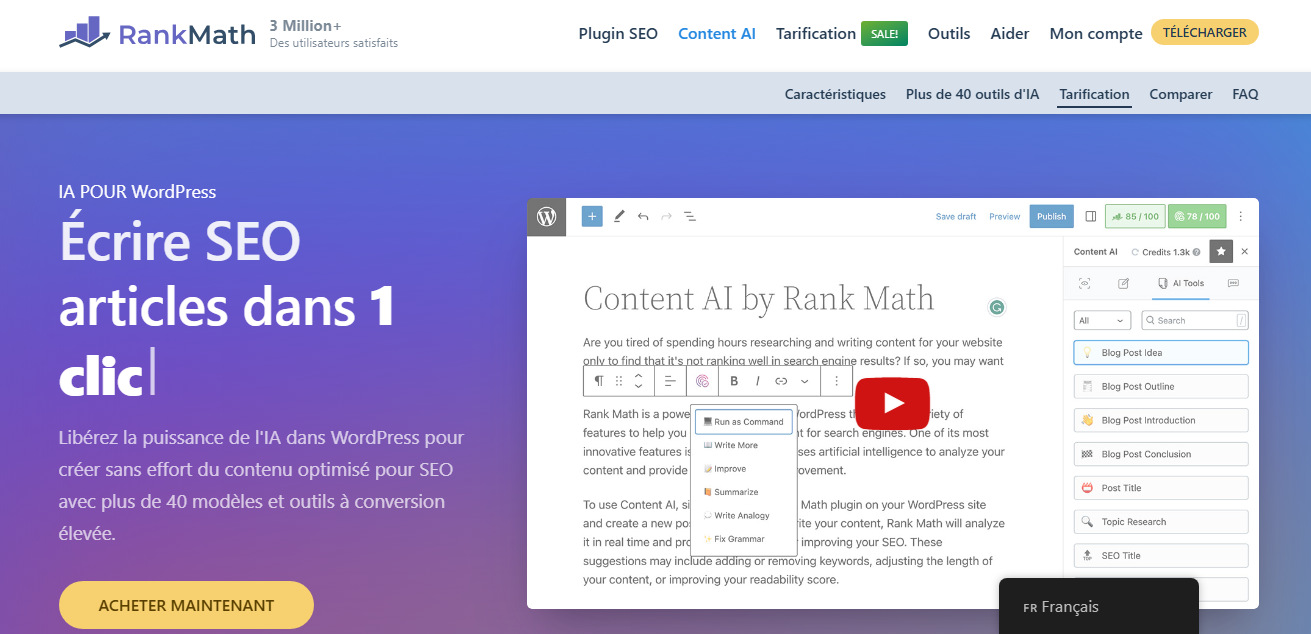Click the ACHETER MAINTENANT button

click(x=186, y=605)
